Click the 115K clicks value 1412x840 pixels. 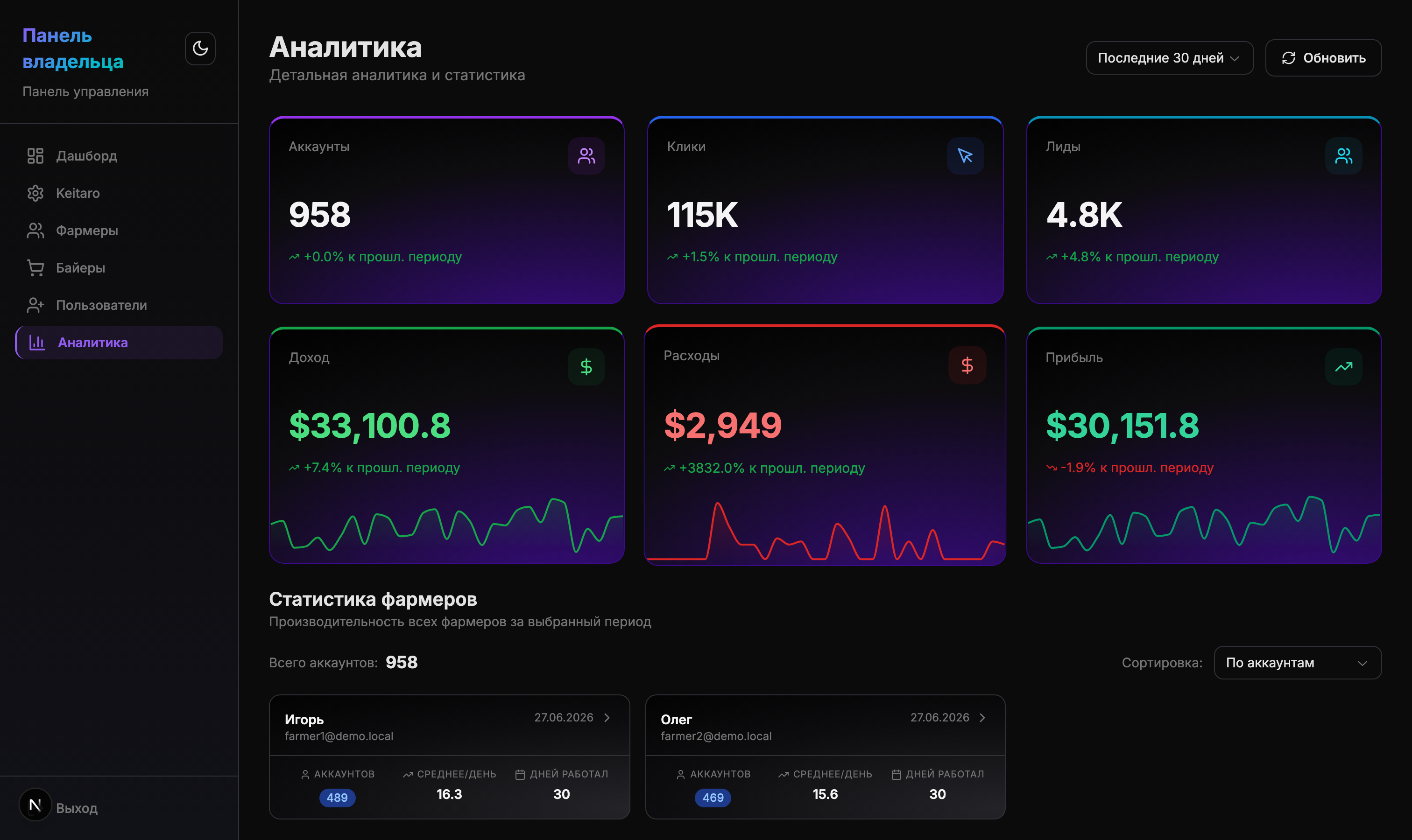coord(702,215)
